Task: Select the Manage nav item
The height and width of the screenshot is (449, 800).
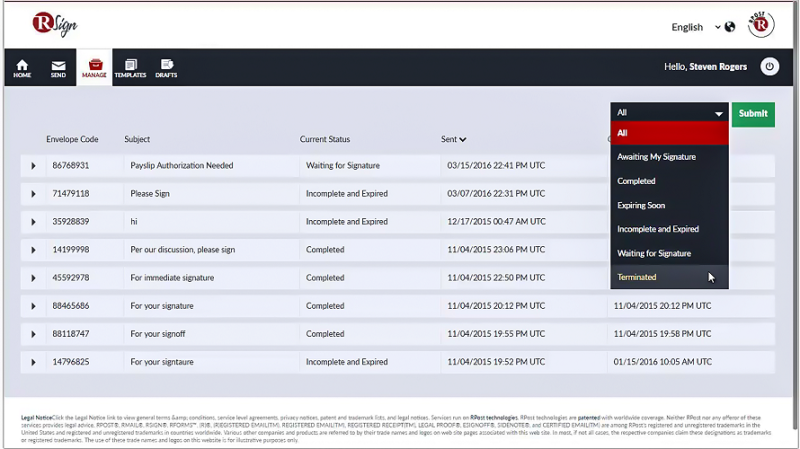Action: (x=94, y=68)
